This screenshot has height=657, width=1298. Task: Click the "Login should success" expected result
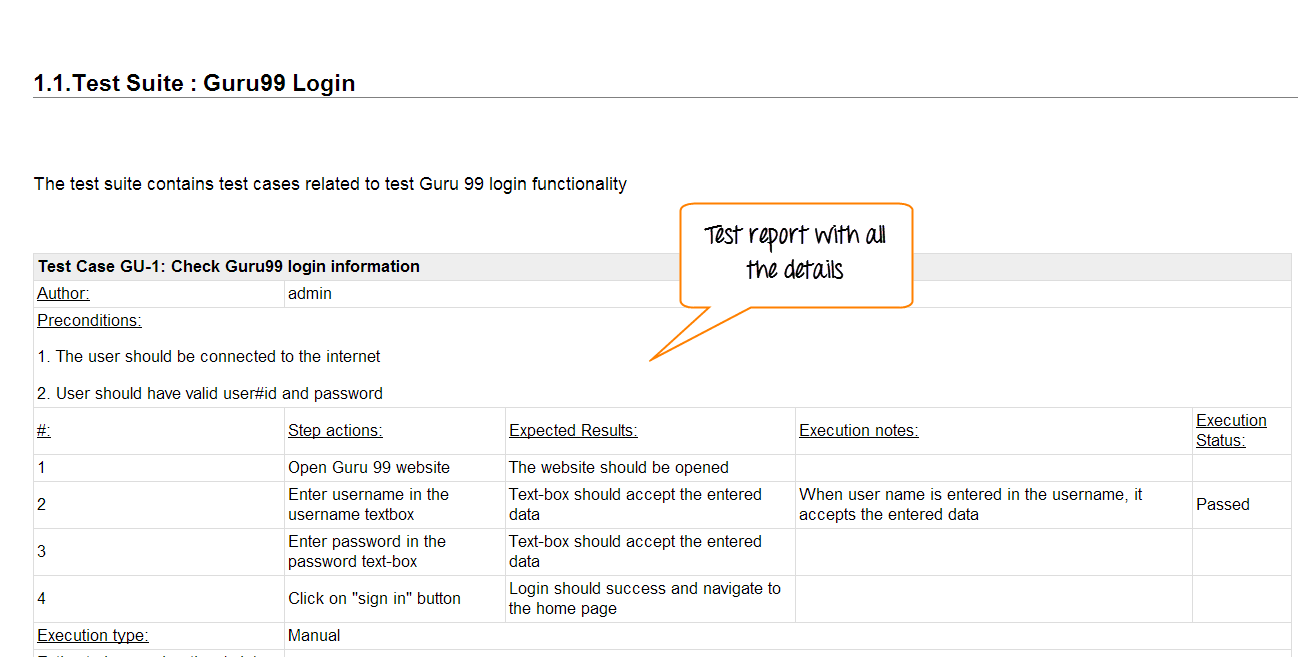point(644,599)
